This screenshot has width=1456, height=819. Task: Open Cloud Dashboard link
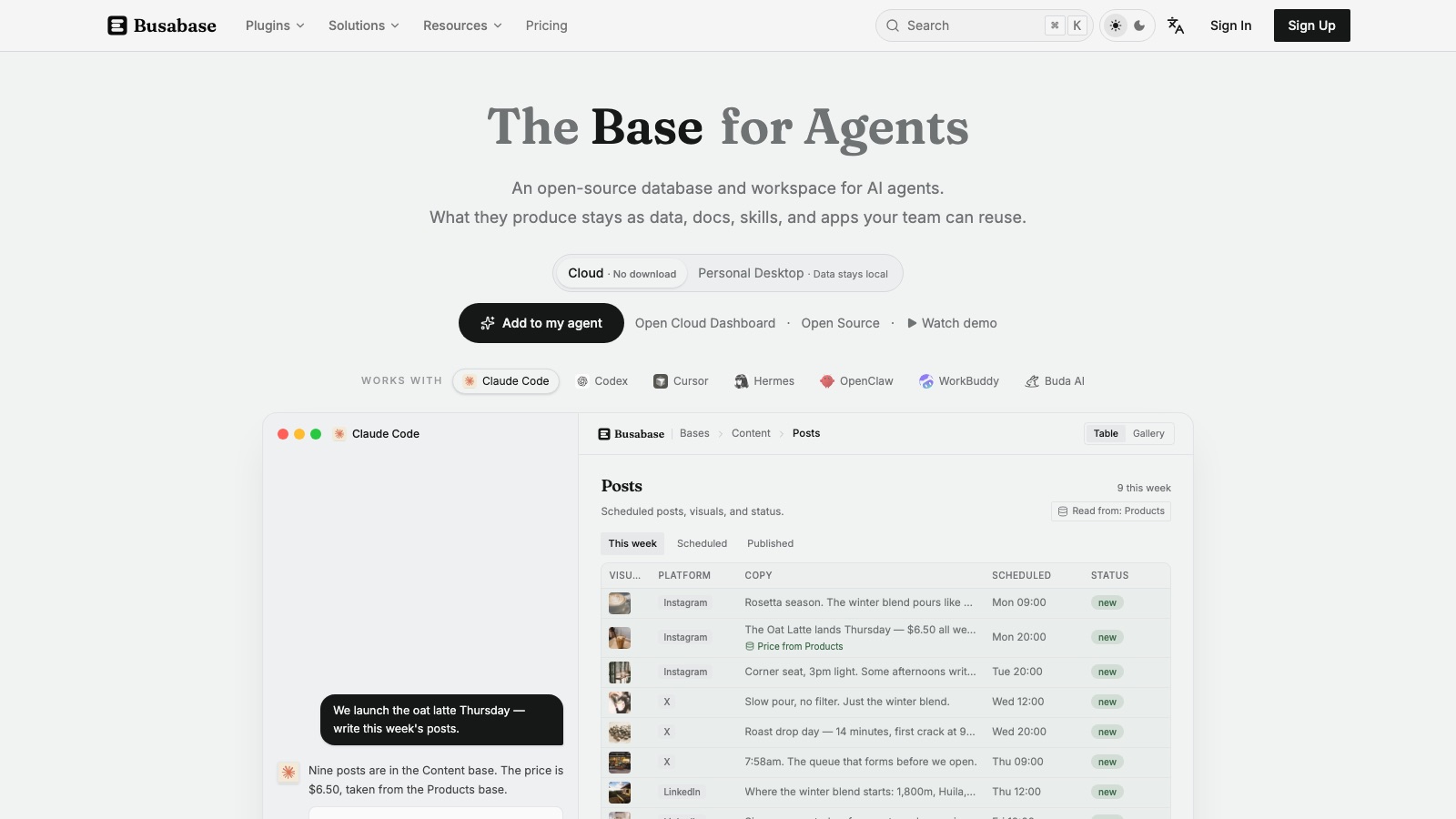(x=705, y=323)
